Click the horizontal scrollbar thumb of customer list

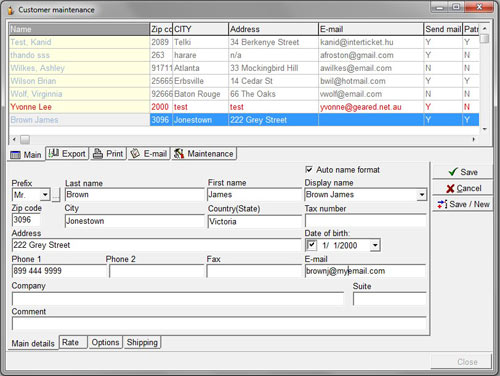click(25, 139)
